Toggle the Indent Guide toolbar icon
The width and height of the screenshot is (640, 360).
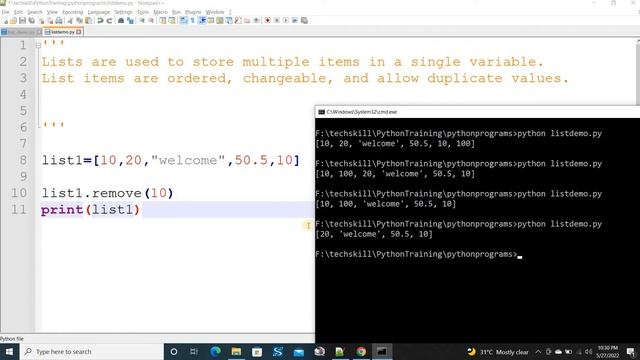[x=202, y=20]
